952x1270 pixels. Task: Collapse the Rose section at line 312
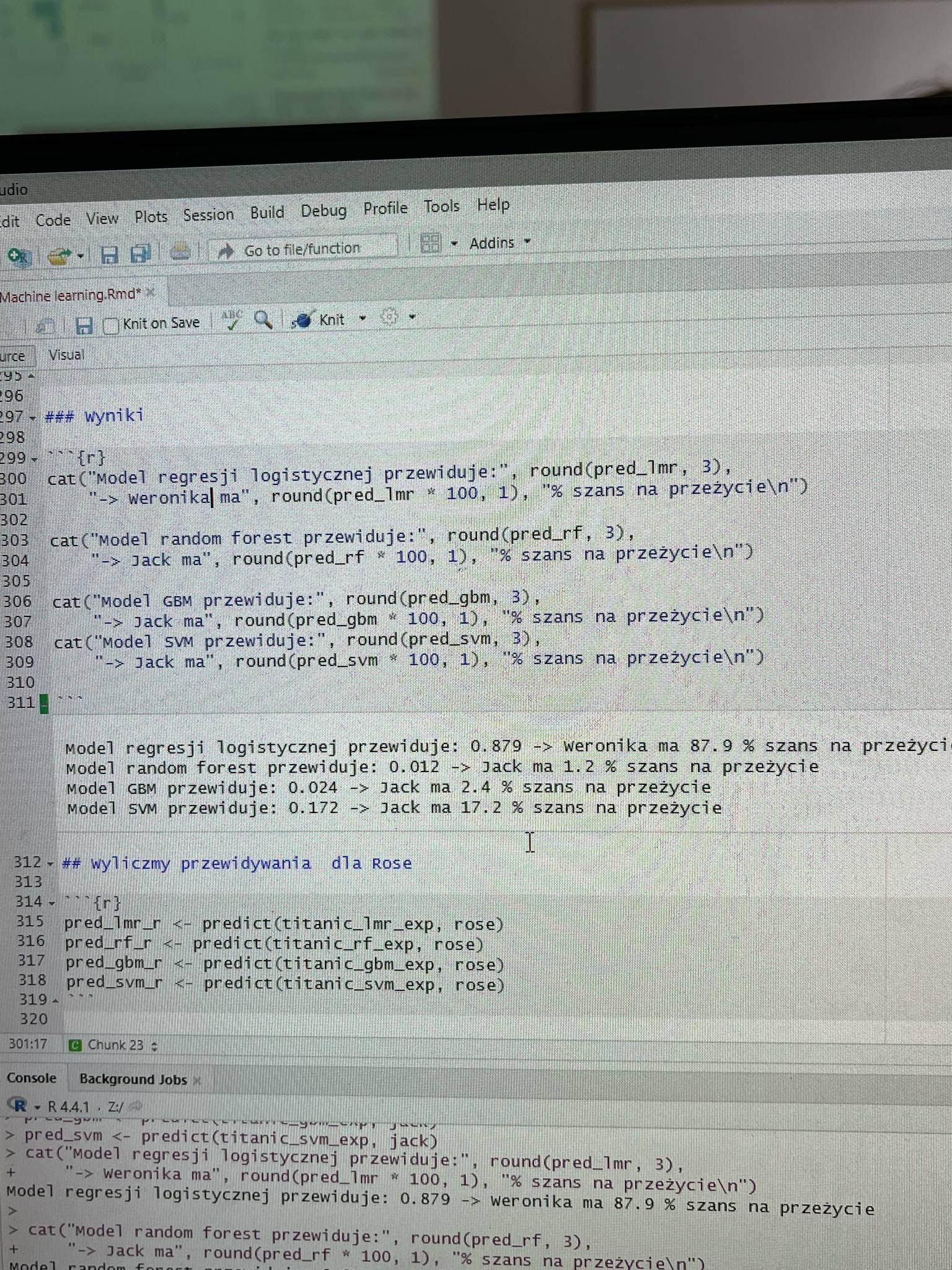(50, 864)
